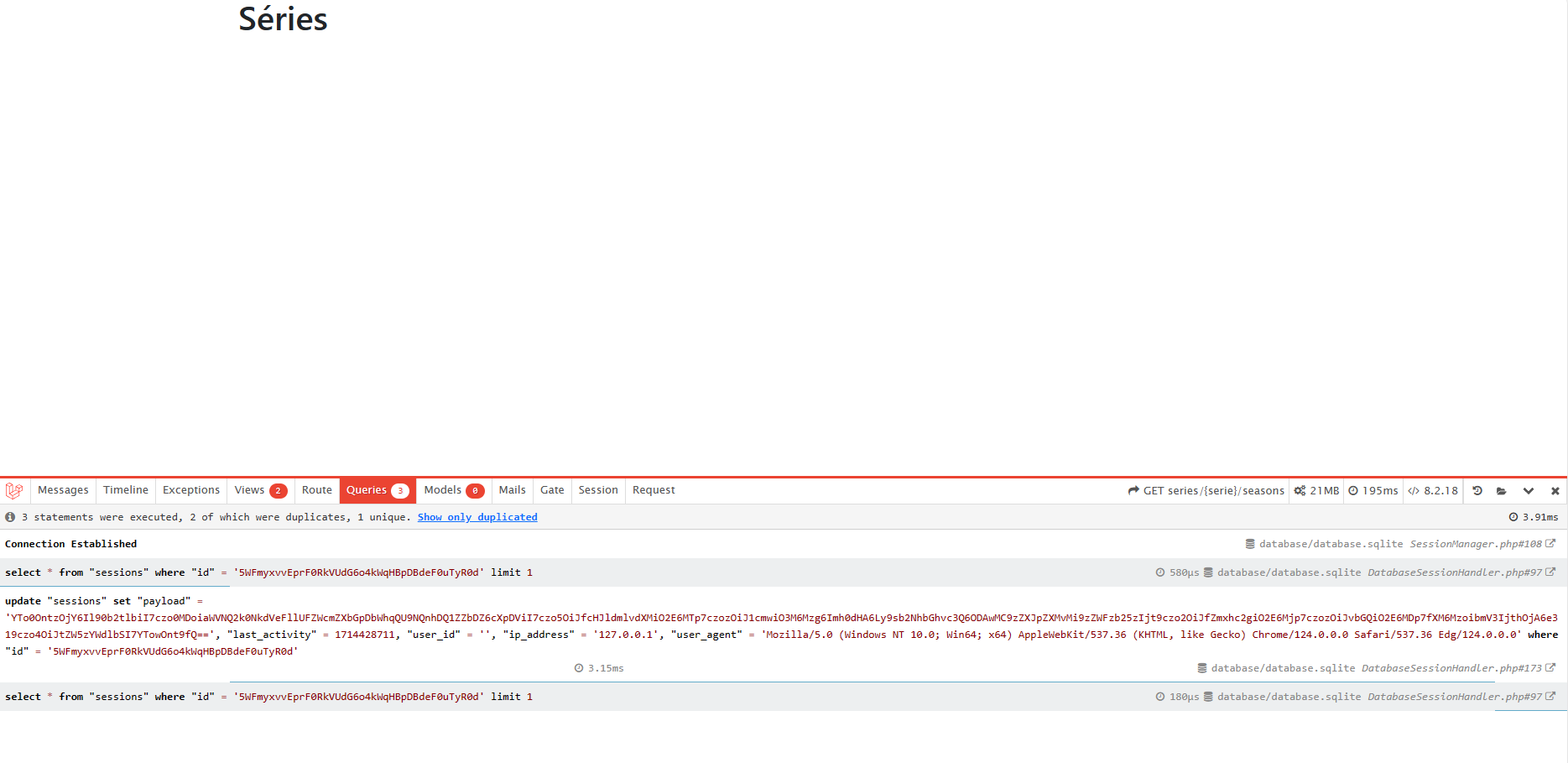Click the Séries page heading
This screenshot has width=1568, height=763.
(x=283, y=18)
